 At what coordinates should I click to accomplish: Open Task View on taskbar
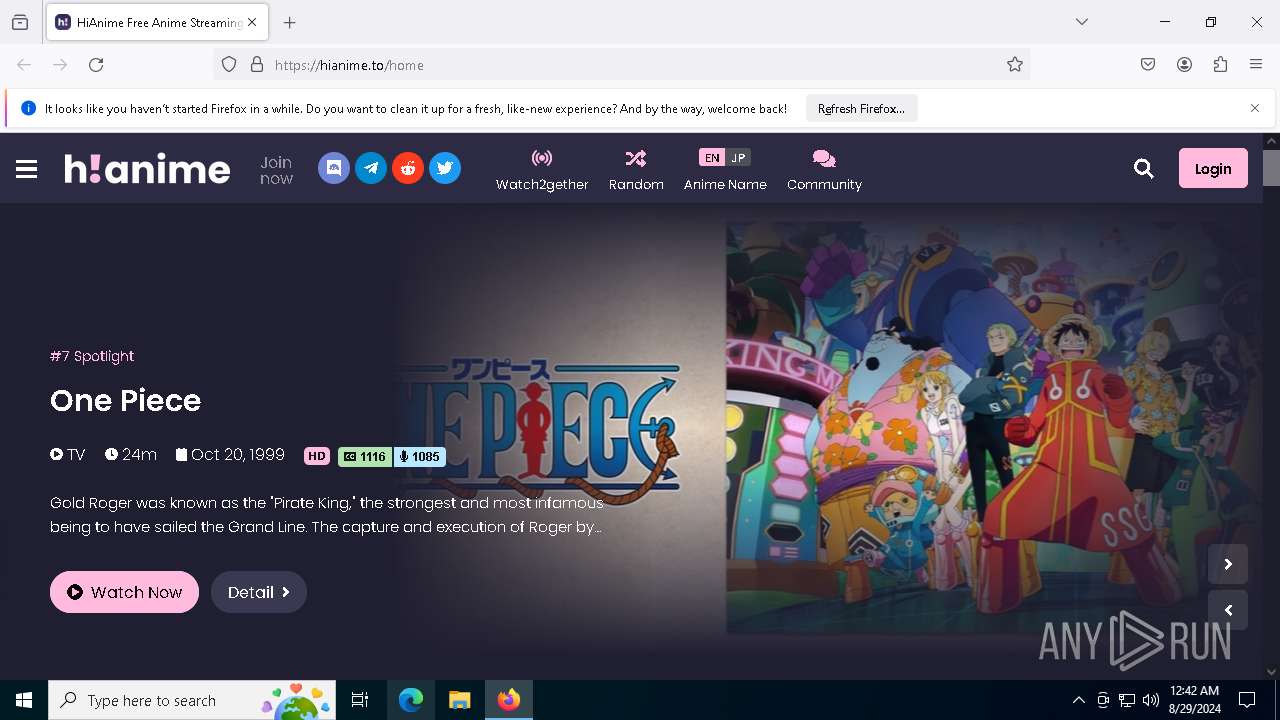(360, 700)
